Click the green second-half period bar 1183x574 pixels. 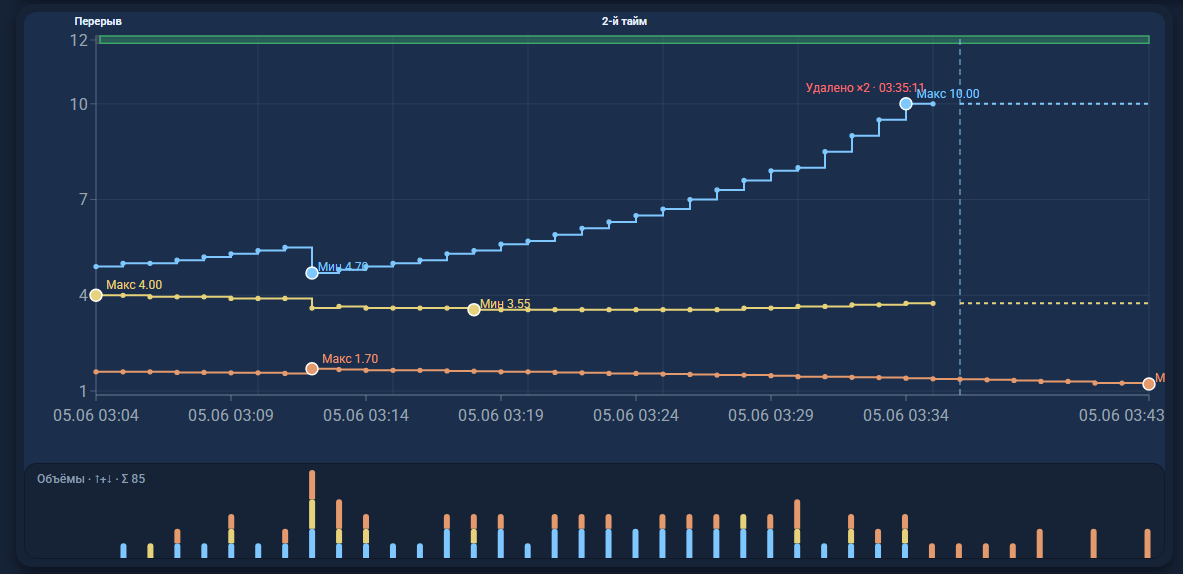(x=624, y=39)
